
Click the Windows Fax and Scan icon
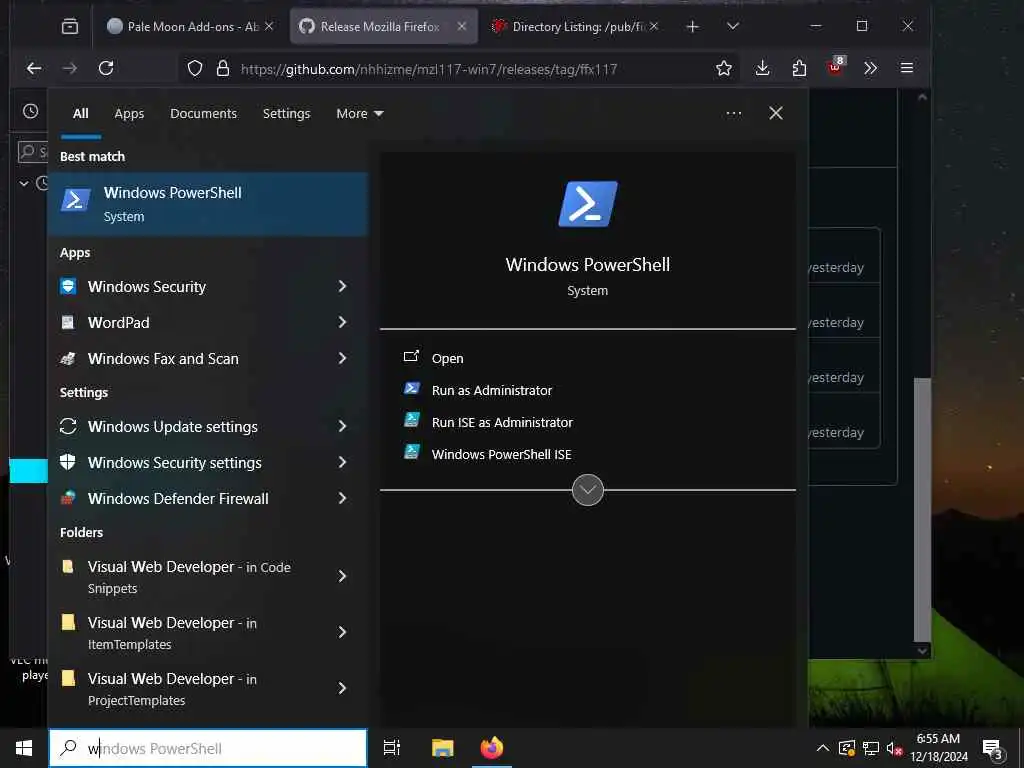coord(68,358)
